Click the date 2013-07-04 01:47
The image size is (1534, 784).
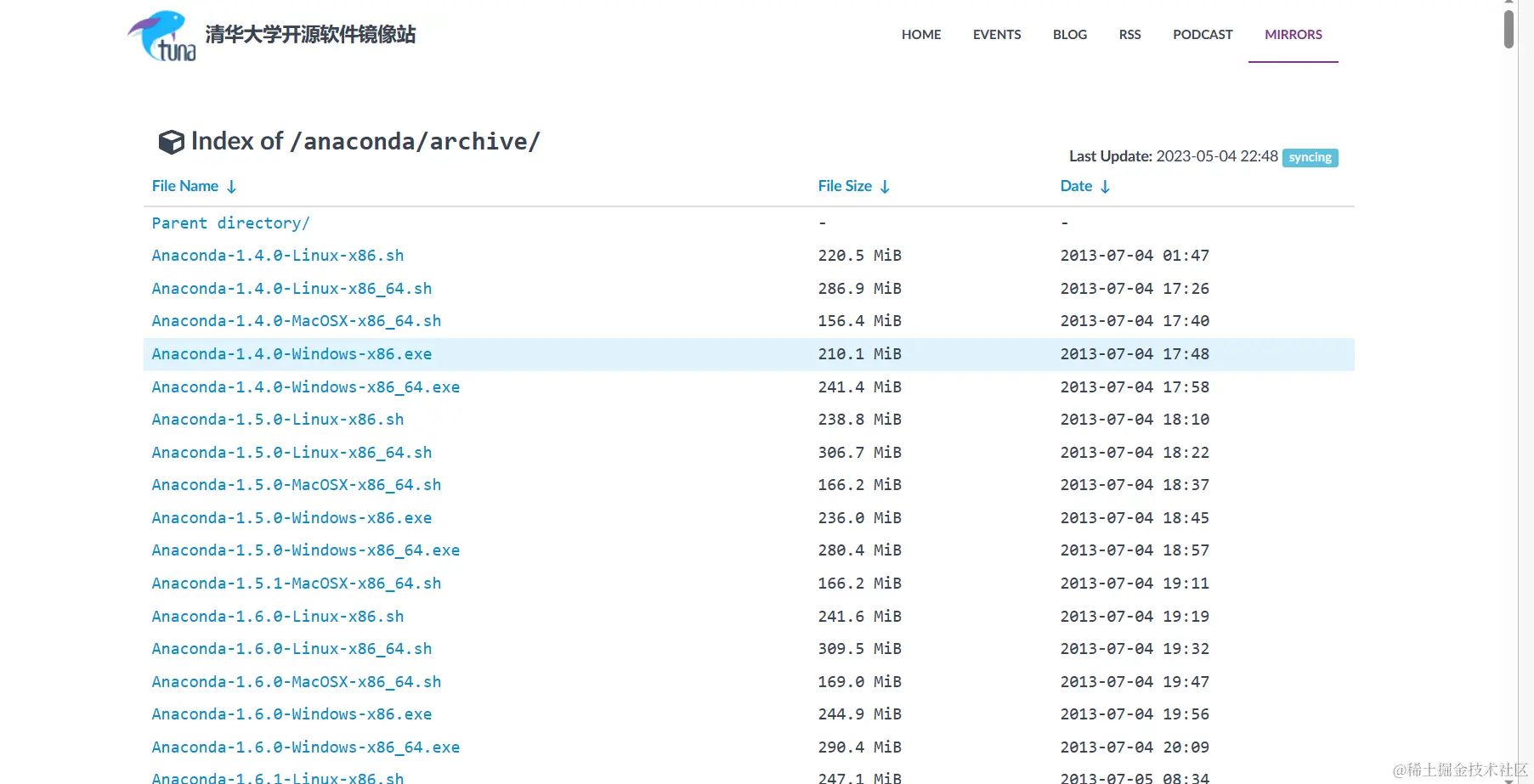coord(1135,256)
